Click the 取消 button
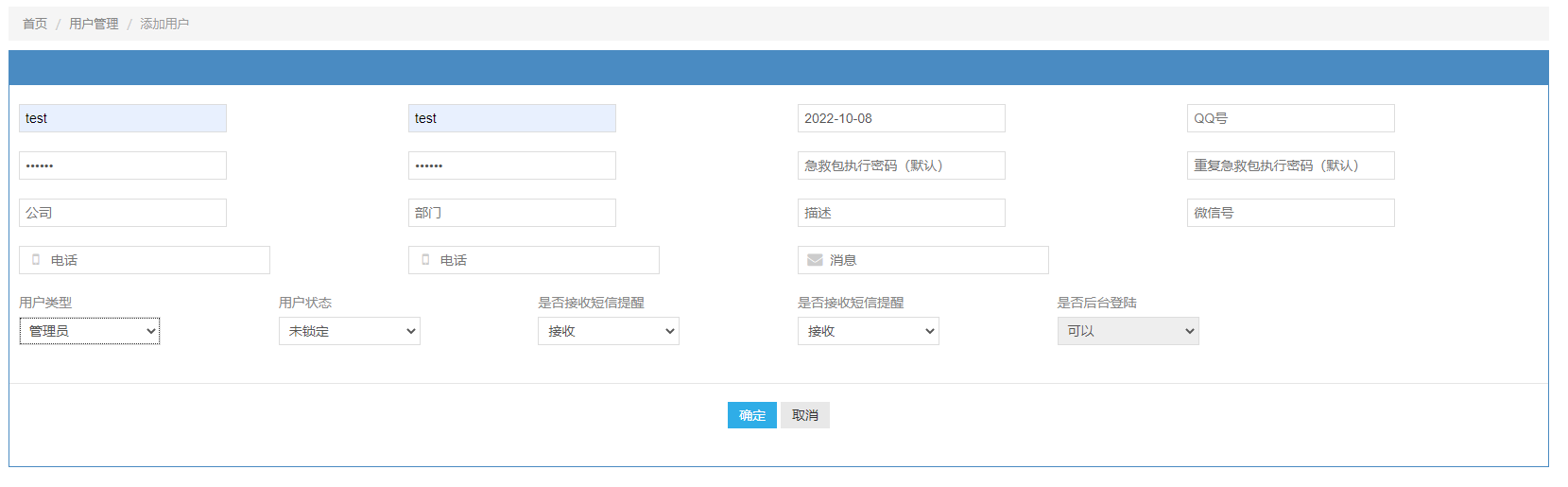This screenshot has height=487, width=1568. [804, 415]
